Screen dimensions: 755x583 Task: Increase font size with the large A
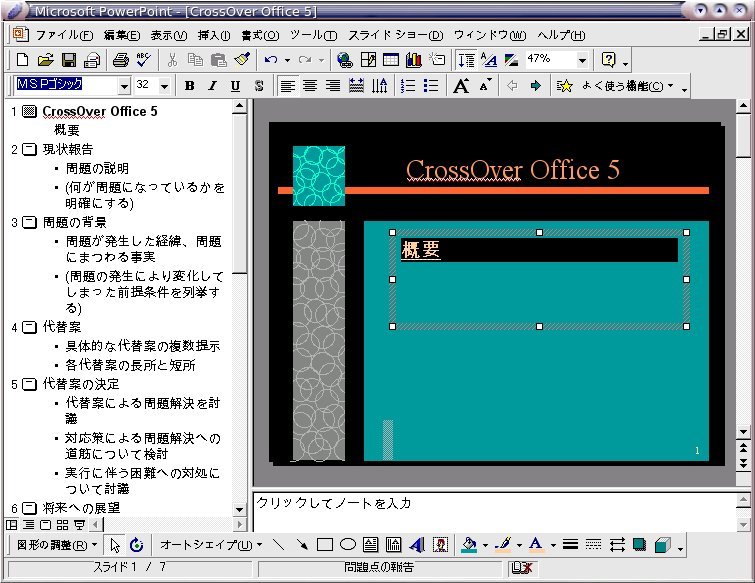click(x=461, y=86)
